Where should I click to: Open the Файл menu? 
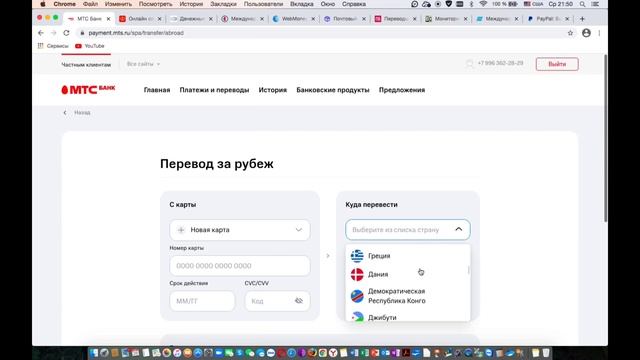click(x=90, y=4)
